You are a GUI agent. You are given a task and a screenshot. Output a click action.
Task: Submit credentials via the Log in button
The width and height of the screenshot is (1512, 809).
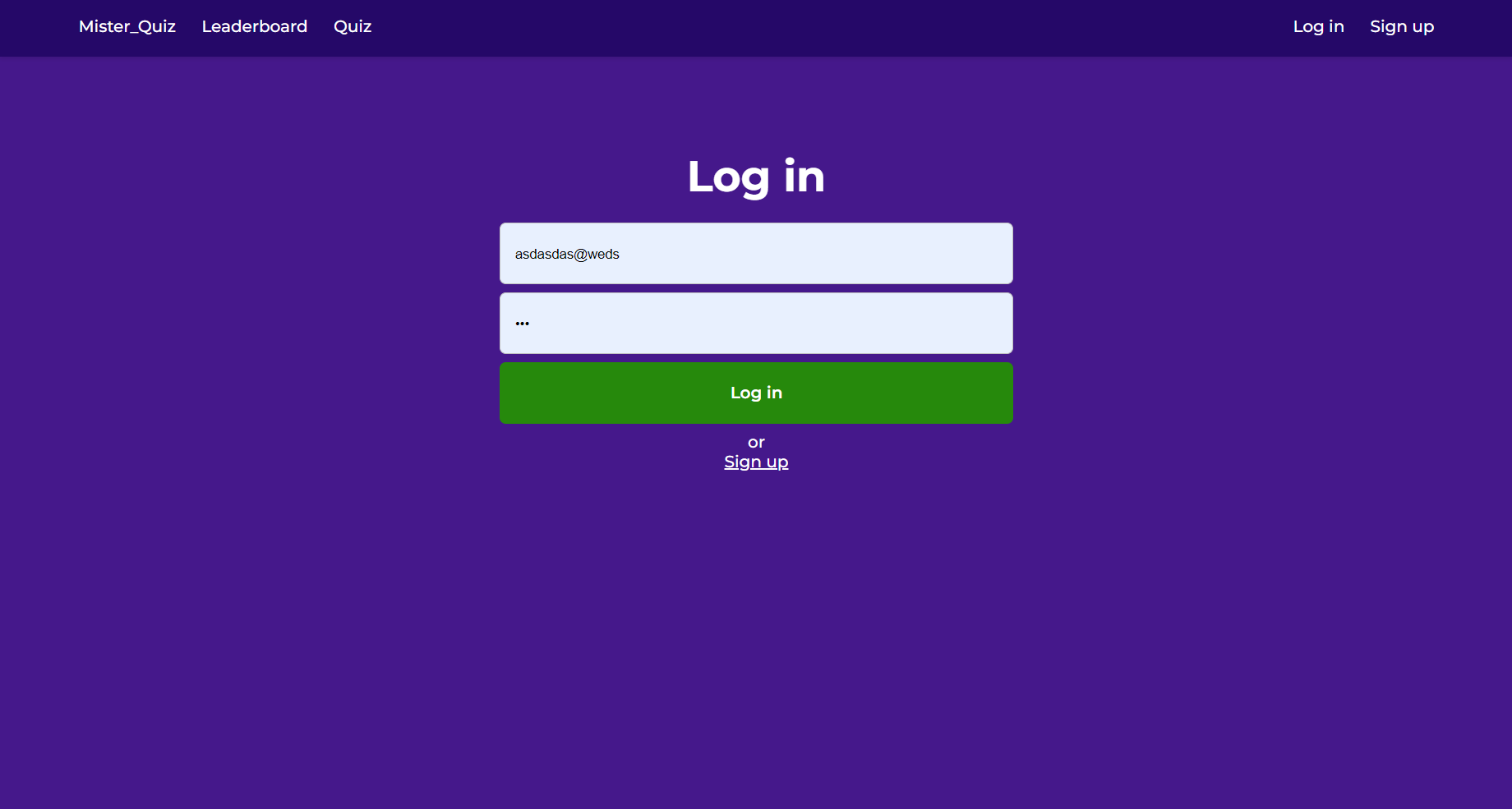(x=755, y=393)
